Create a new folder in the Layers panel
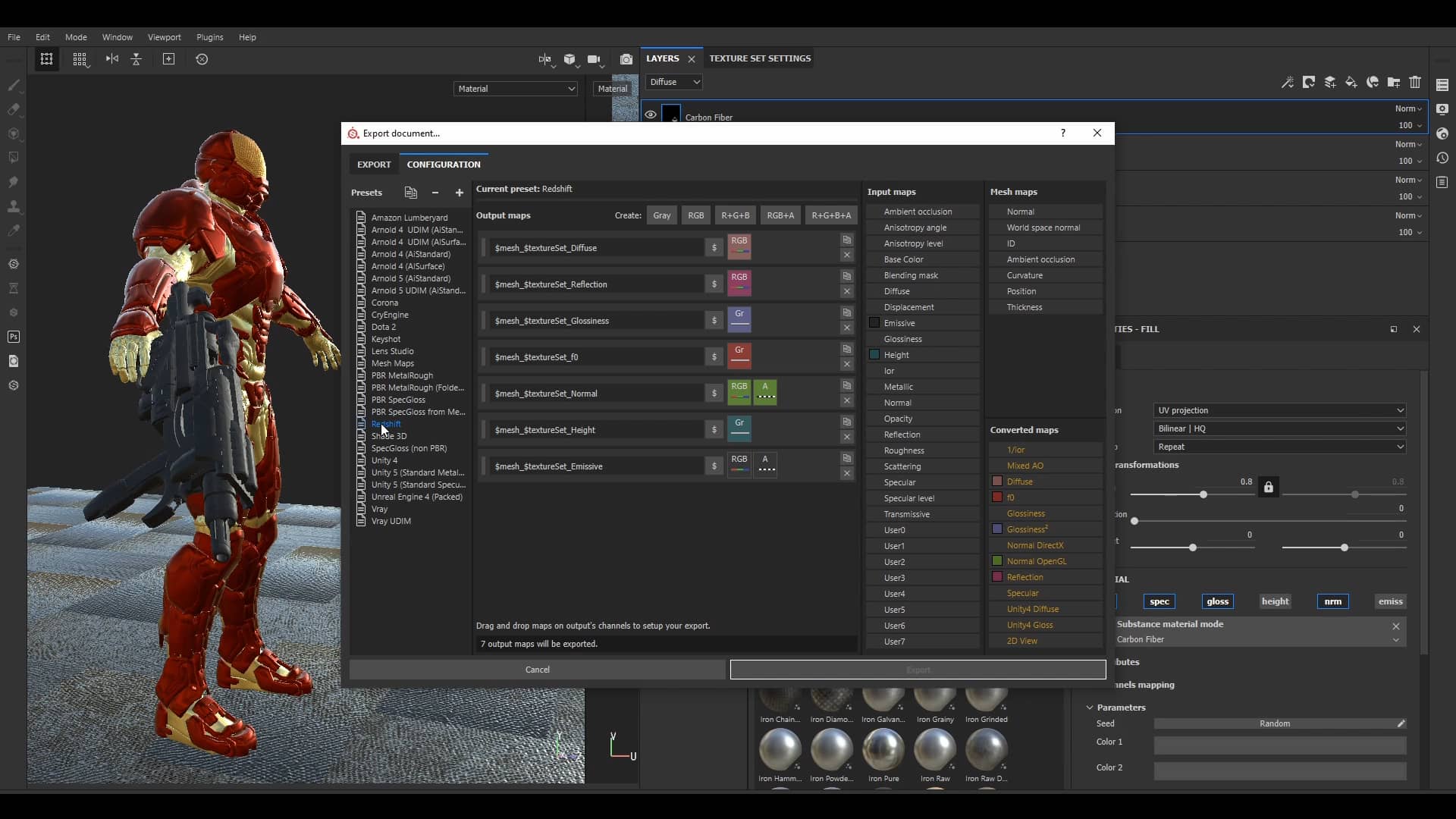Viewport: 1456px width, 819px height. pos(1395,83)
